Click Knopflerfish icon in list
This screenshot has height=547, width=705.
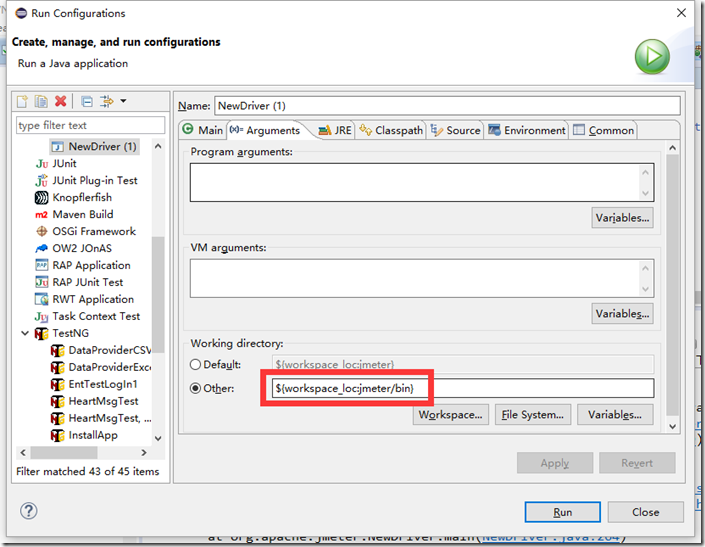(x=41, y=198)
